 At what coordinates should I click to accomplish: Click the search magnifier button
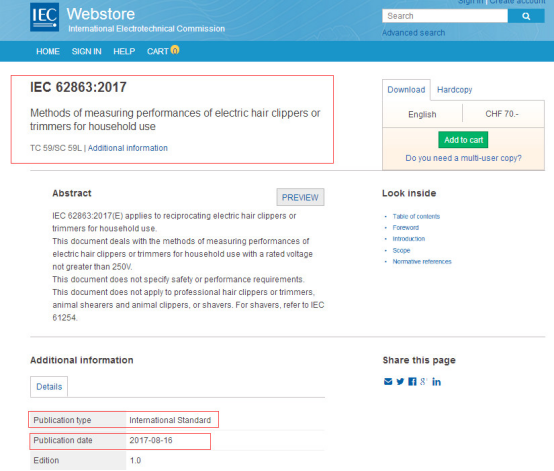(x=526, y=16)
